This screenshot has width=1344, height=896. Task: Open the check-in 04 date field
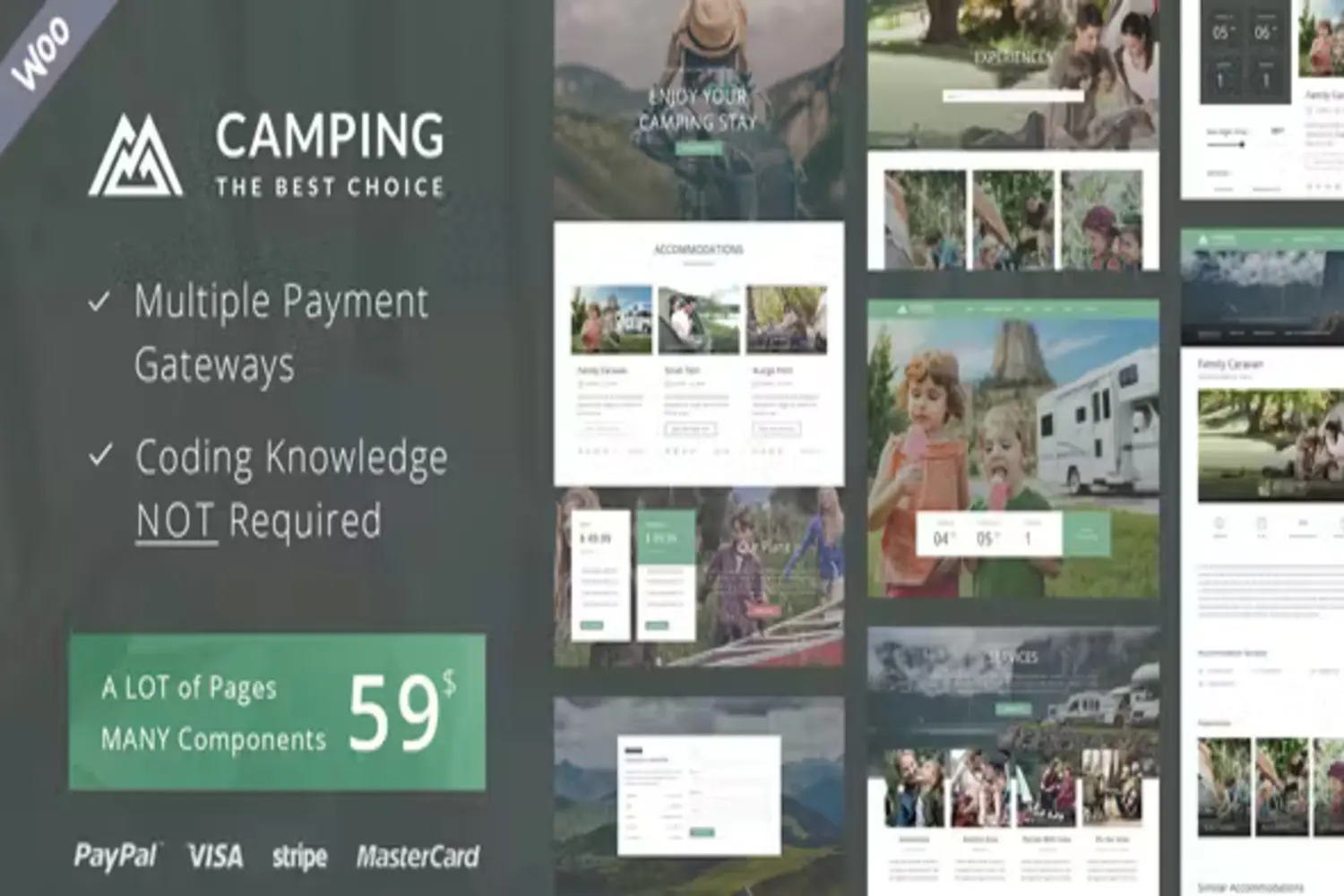[x=943, y=536]
